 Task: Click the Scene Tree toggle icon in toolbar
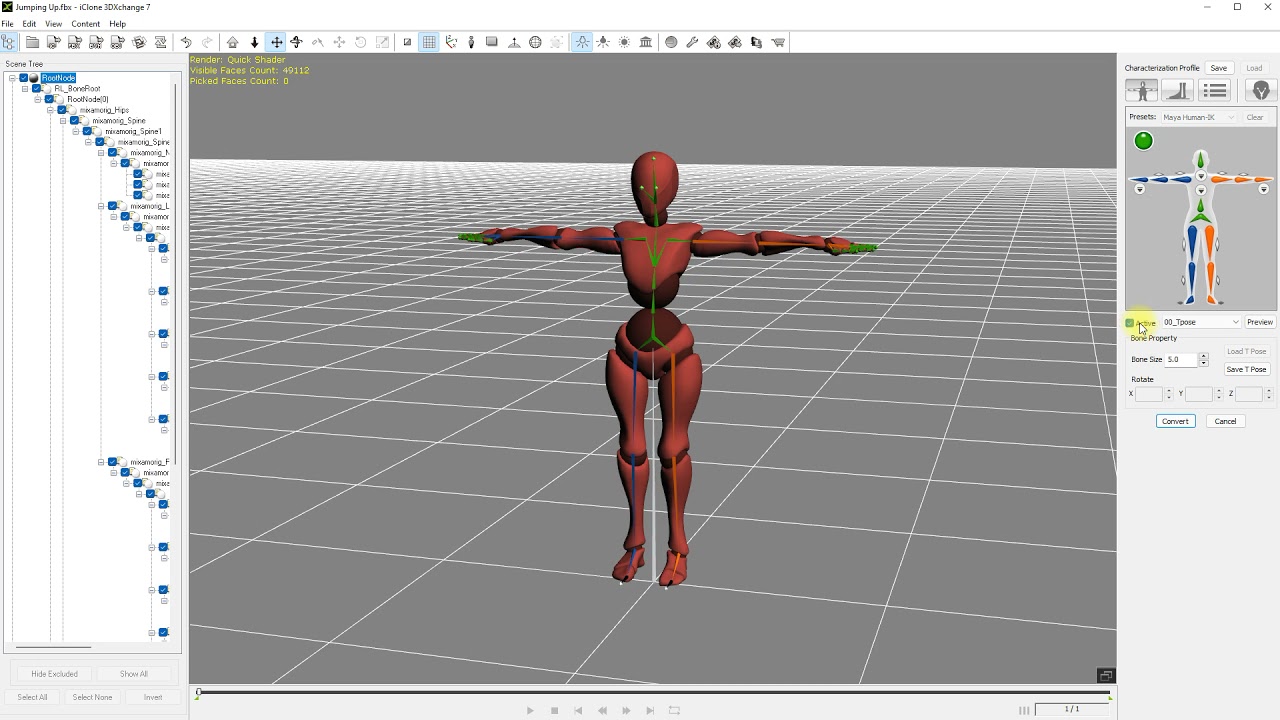coord(9,42)
